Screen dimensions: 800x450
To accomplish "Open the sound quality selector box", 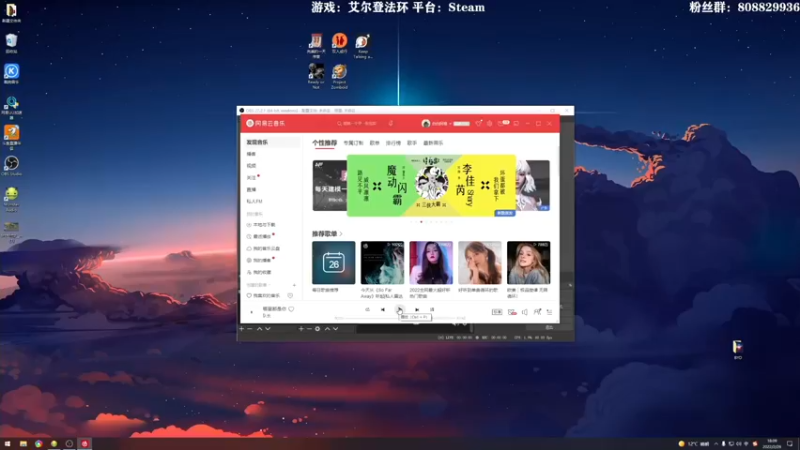I will pyautogui.click(x=496, y=312).
